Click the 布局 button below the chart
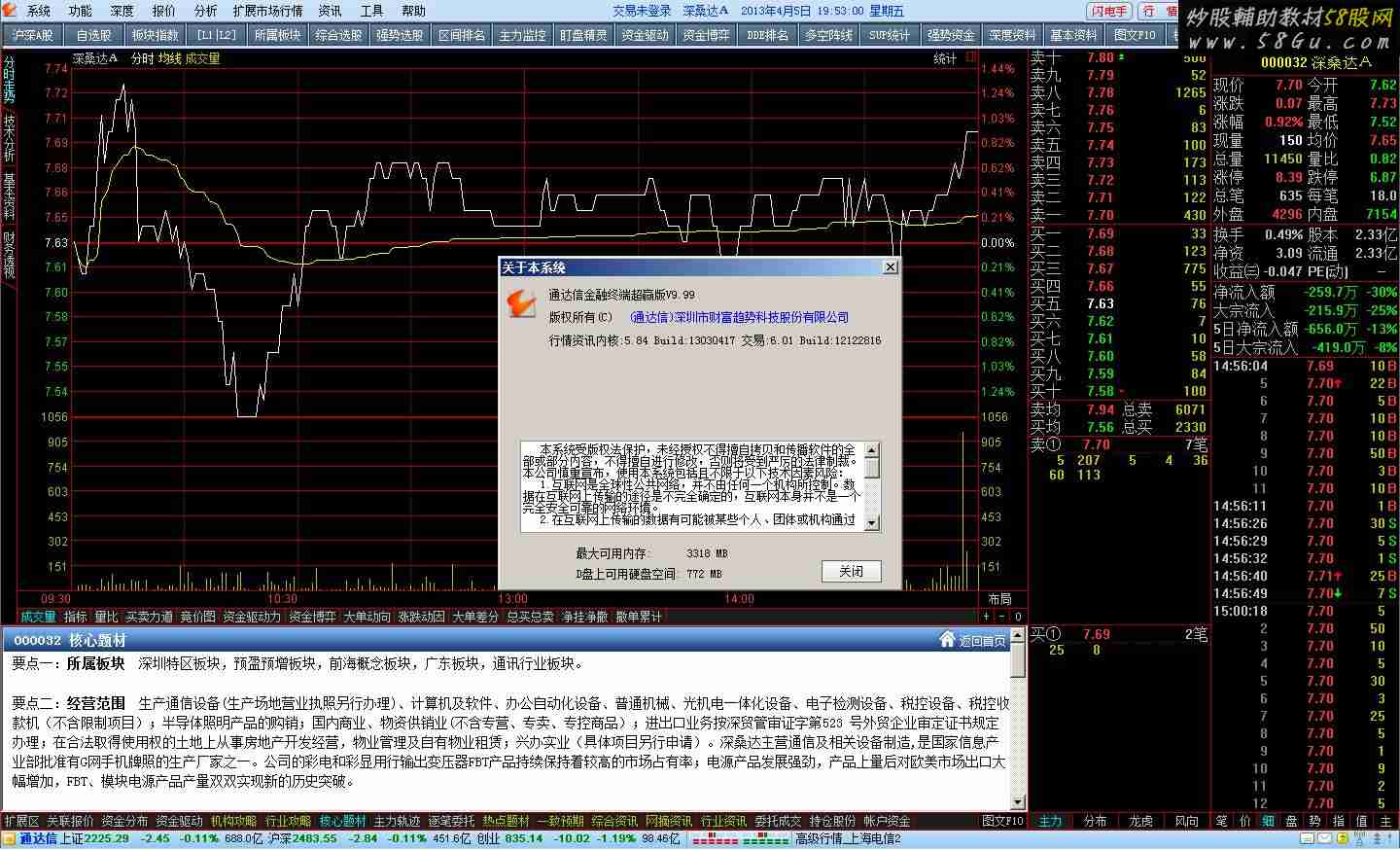Viewport: 1400px width, 850px height. 999,598
